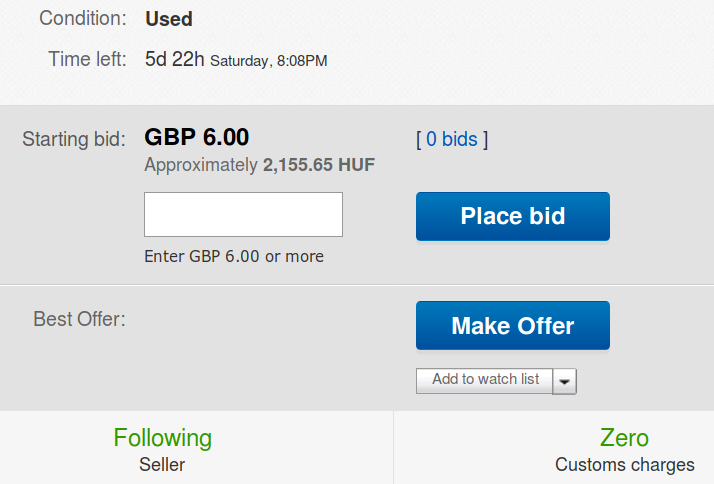Viewport: 714px width, 484px height.
Task: Click the 'Enter GBP 6.00 or more' hint
Action: (x=234, y=256)
